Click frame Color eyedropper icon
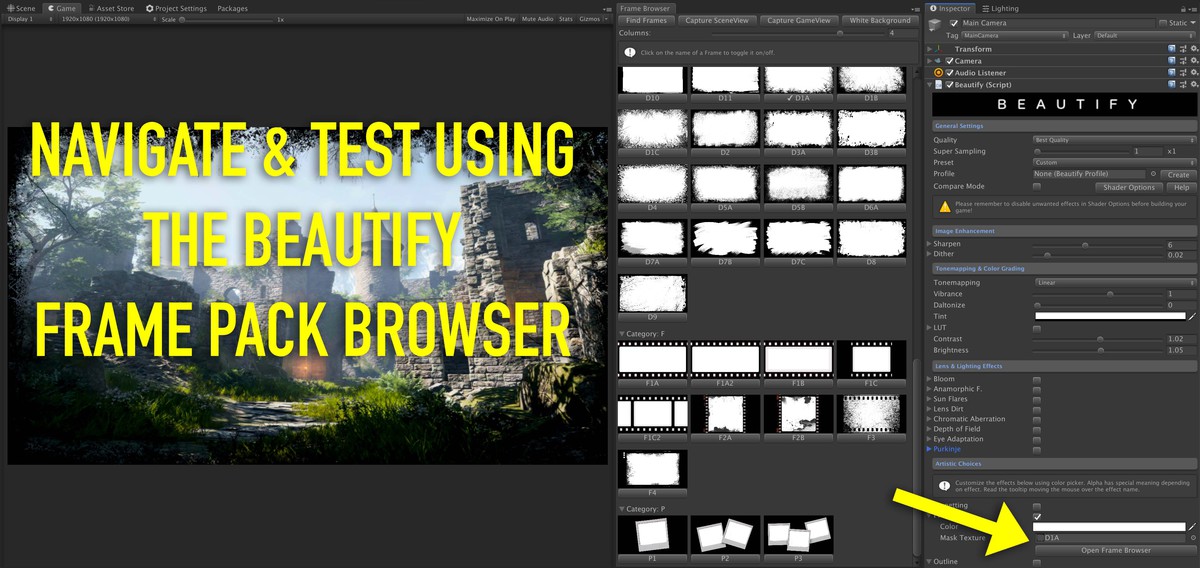 (1193, 526)
